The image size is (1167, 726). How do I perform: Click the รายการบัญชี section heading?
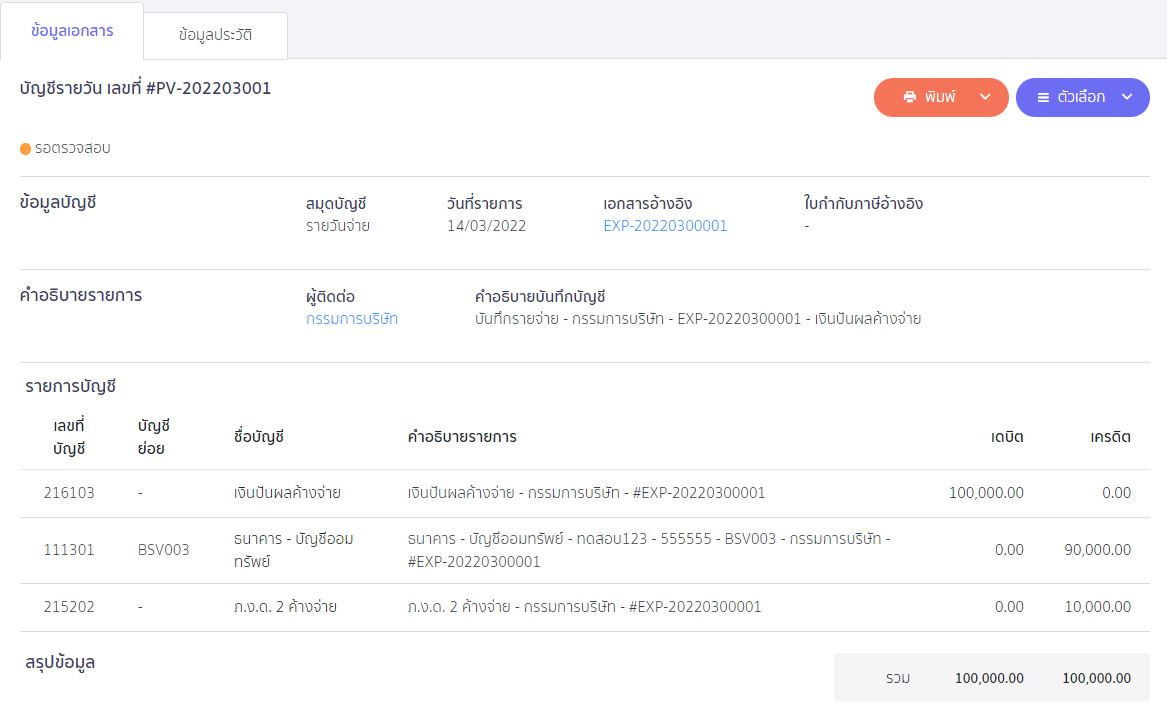tap(71, 386)
